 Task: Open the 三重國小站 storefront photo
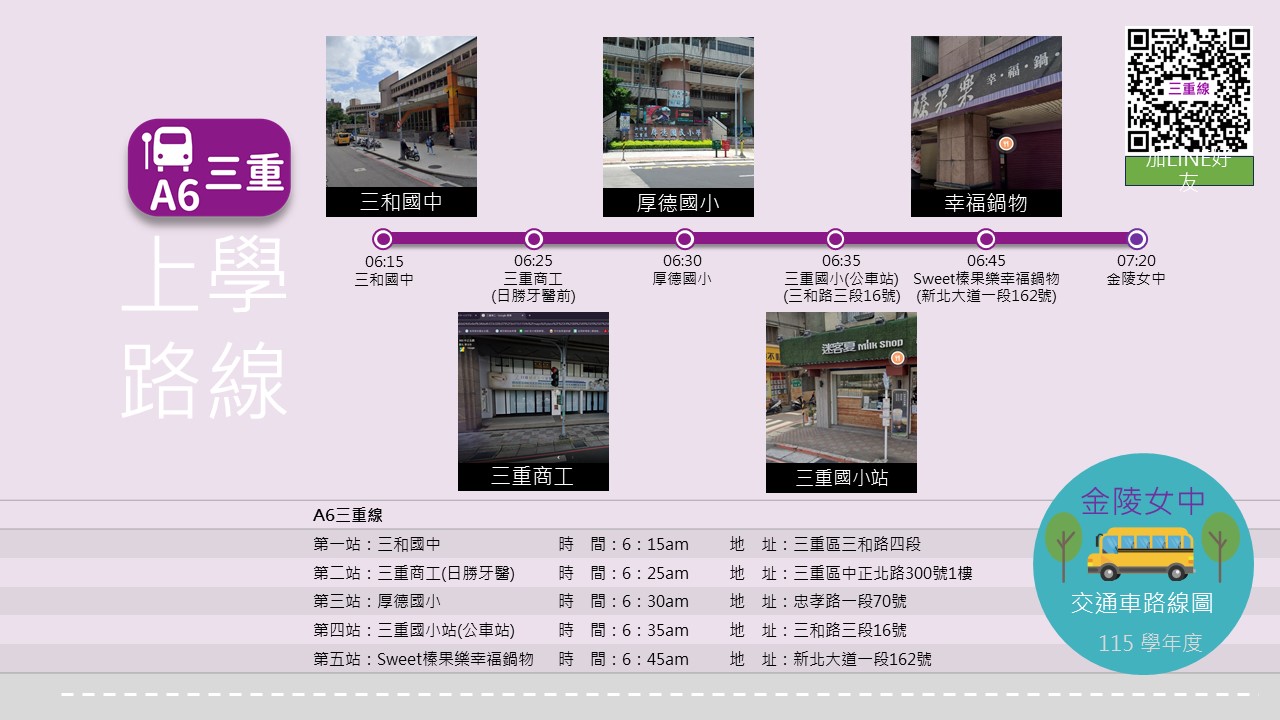click(x=841, y=402)
